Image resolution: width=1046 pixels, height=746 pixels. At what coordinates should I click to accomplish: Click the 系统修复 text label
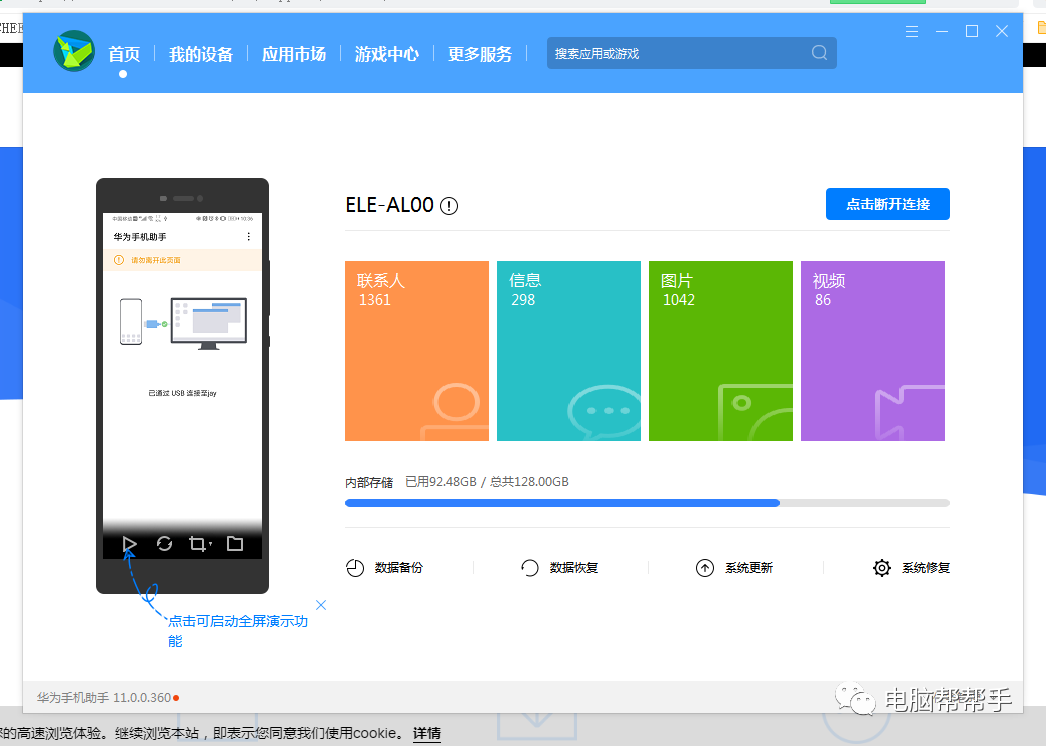(x=926, y=568)
